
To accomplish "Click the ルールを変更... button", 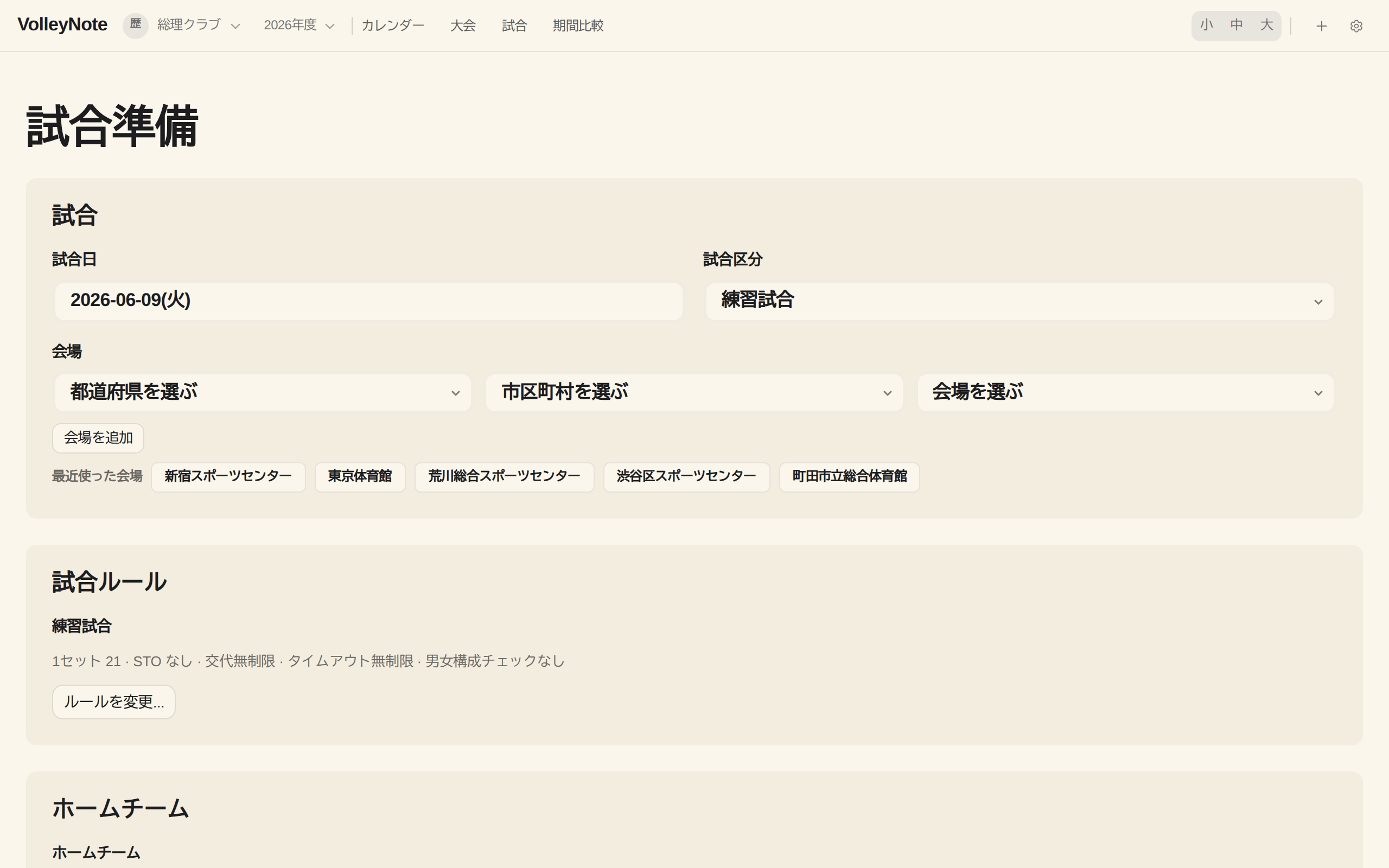I will [113, 701].
